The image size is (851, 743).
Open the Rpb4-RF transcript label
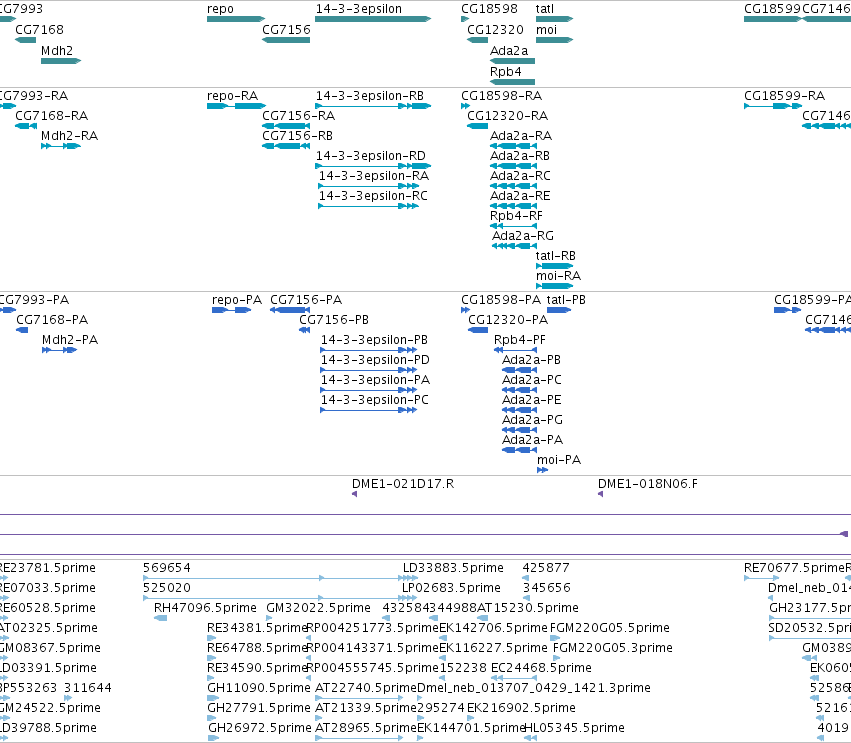(516, 216)
